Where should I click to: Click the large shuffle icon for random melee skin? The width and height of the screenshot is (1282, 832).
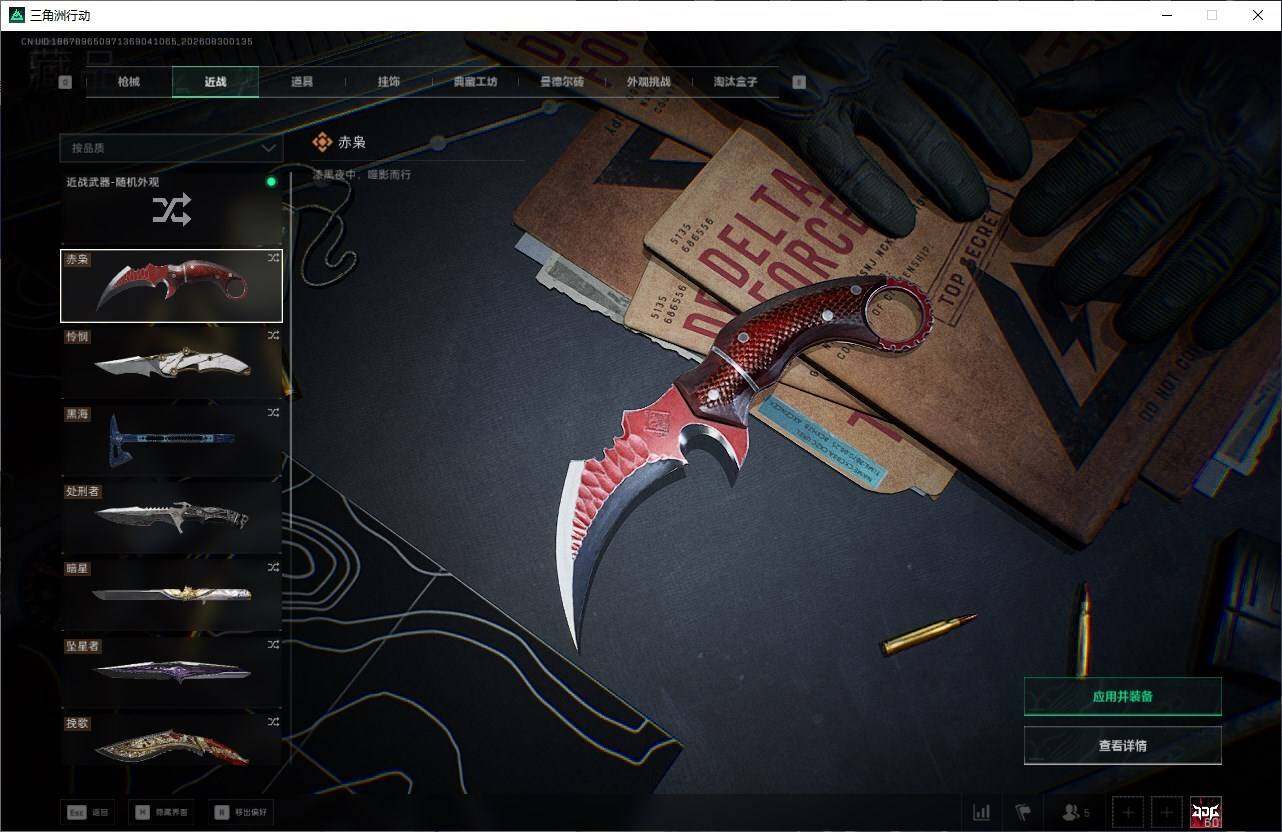pos(171,210)
